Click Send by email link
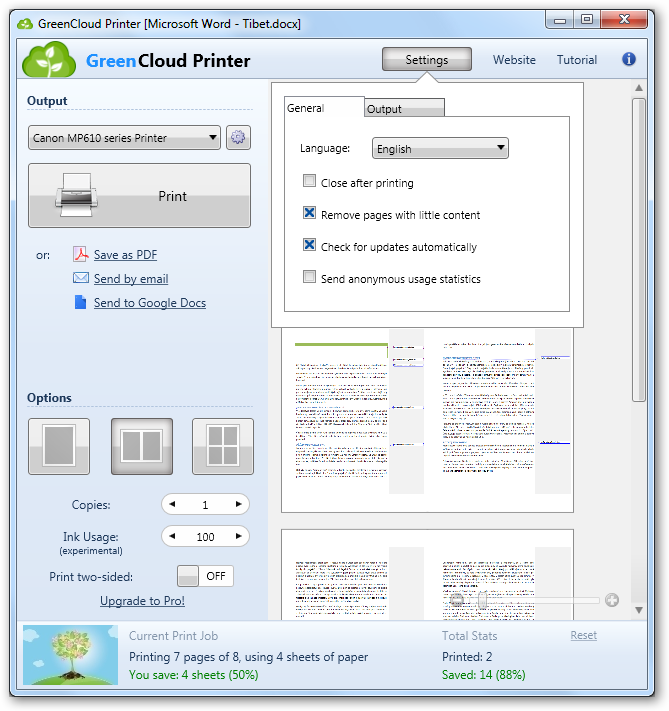669x711 pixels. coord(131,279)
